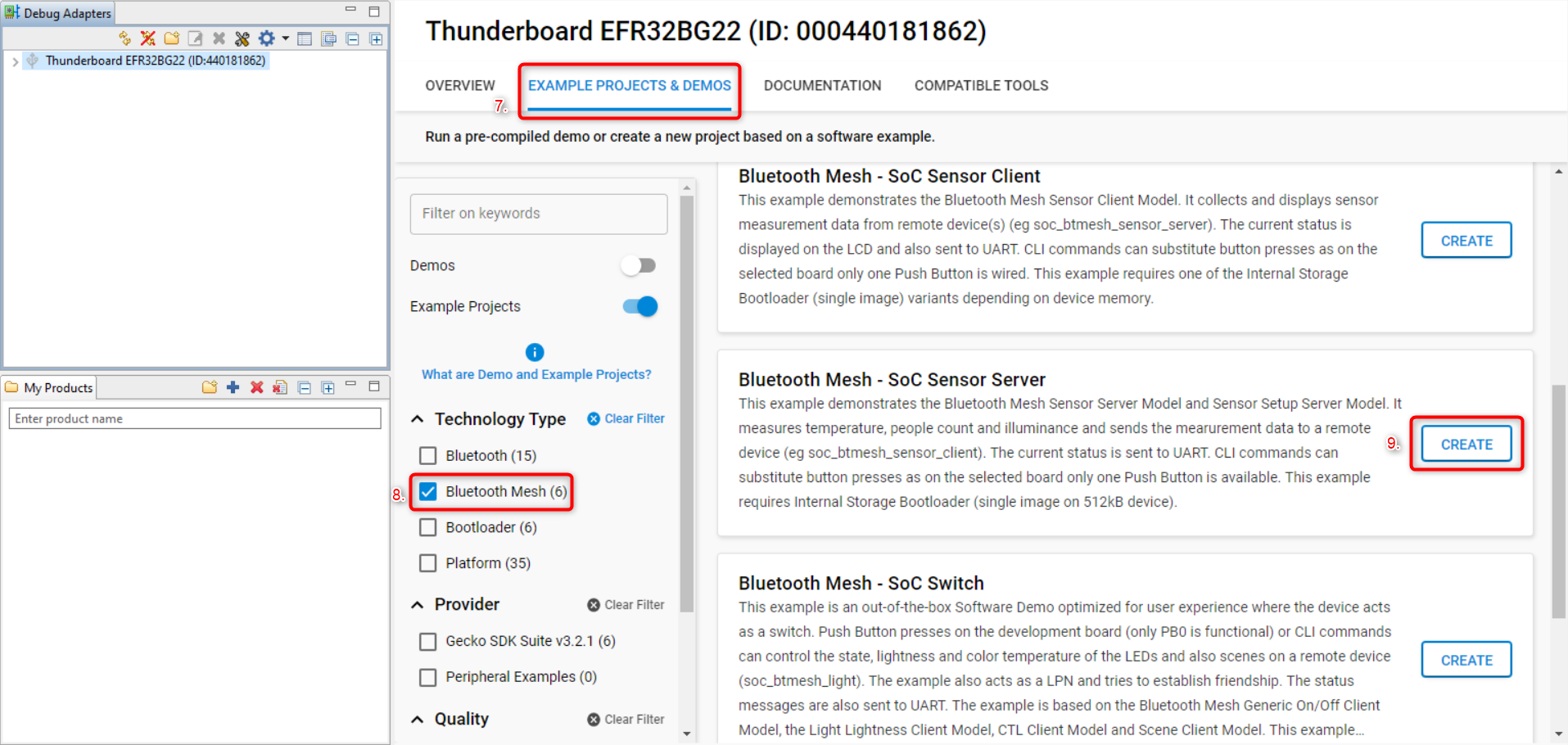The width and height of the screenshot is (1568, 745).
Task: Click the new folder icon in Debug Adapters
Action: tap(172, 38)
